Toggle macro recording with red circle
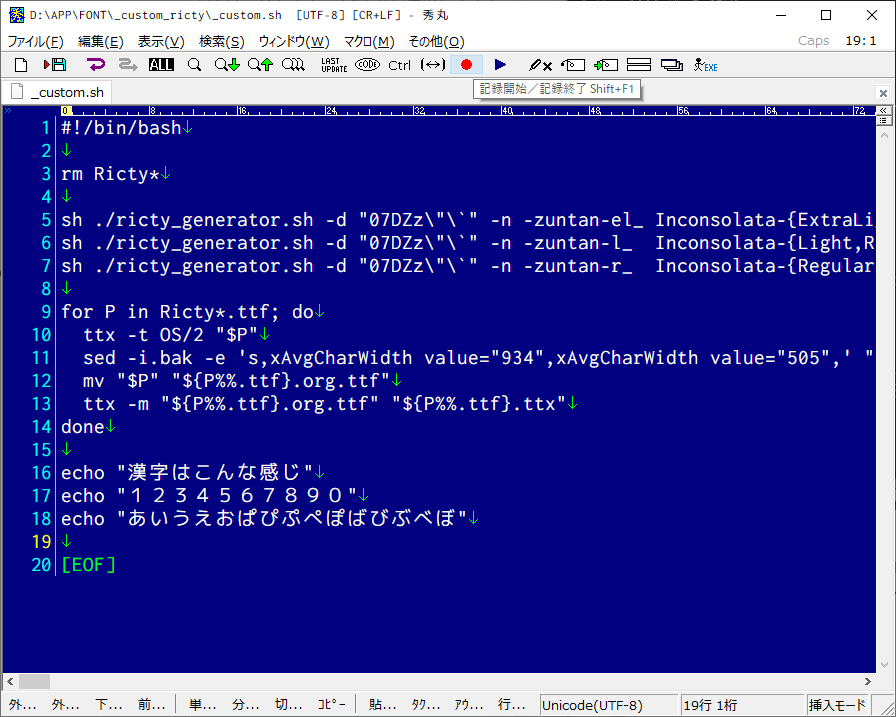Screen dimensions: 896x717 pyautogui.click(x=466, y=65)
